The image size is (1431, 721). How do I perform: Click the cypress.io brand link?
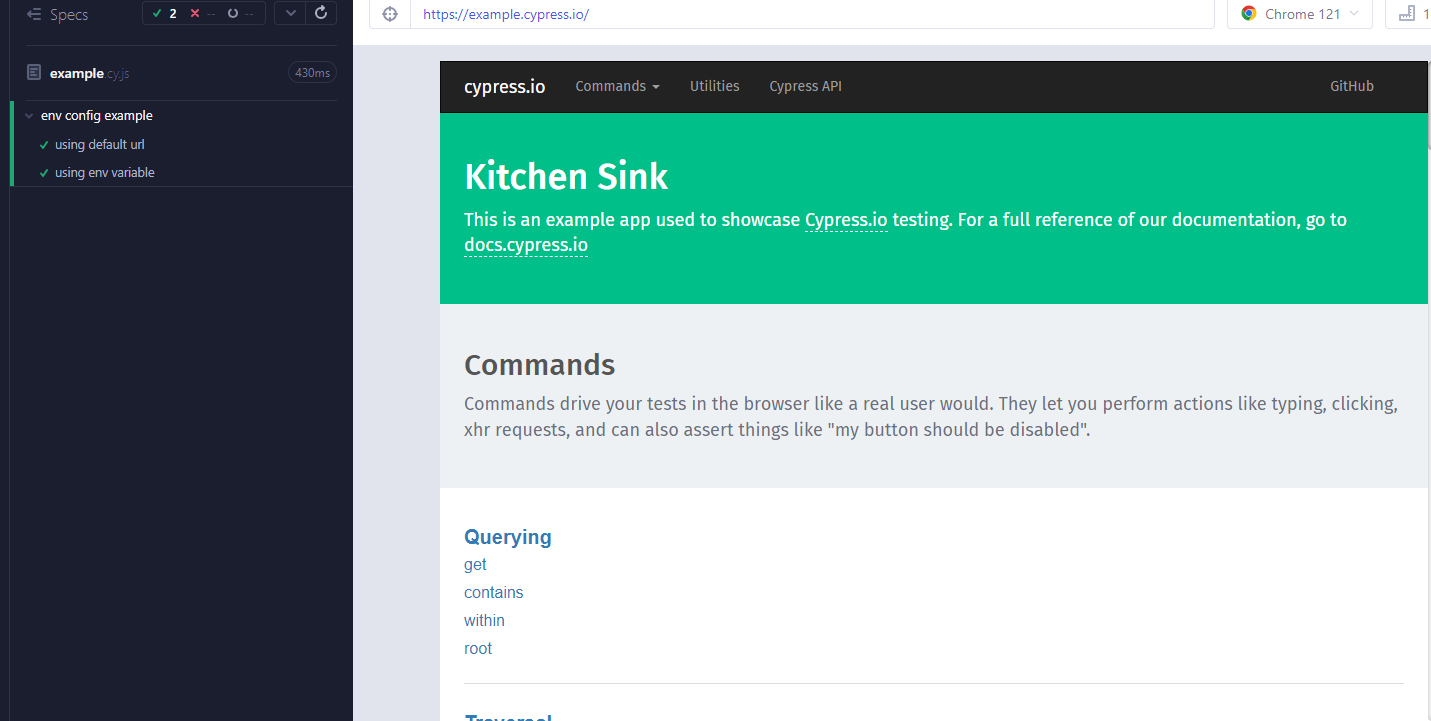pyautogui.click(x=505, y=87)
